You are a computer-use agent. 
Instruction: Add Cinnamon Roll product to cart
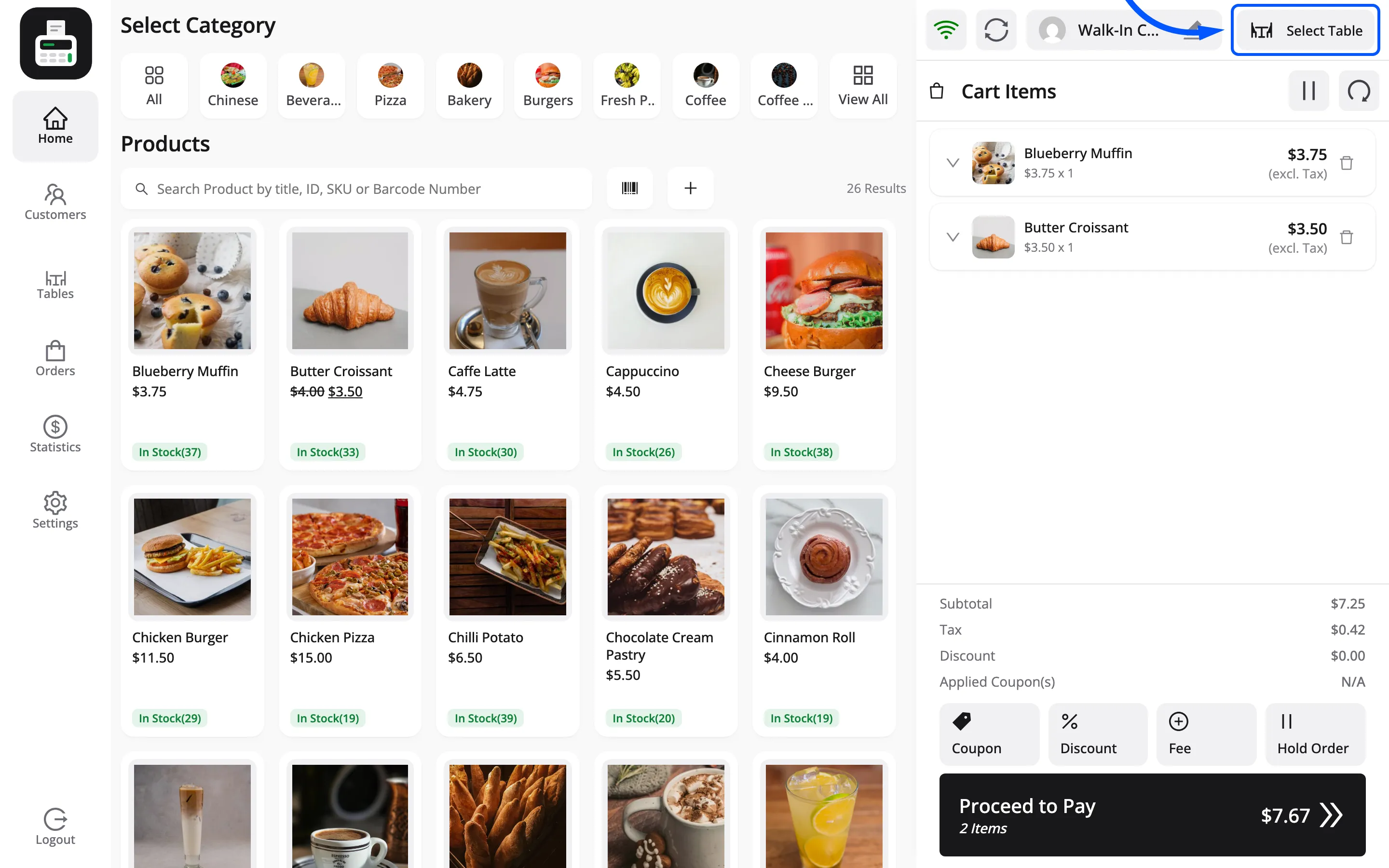(824, 611)
